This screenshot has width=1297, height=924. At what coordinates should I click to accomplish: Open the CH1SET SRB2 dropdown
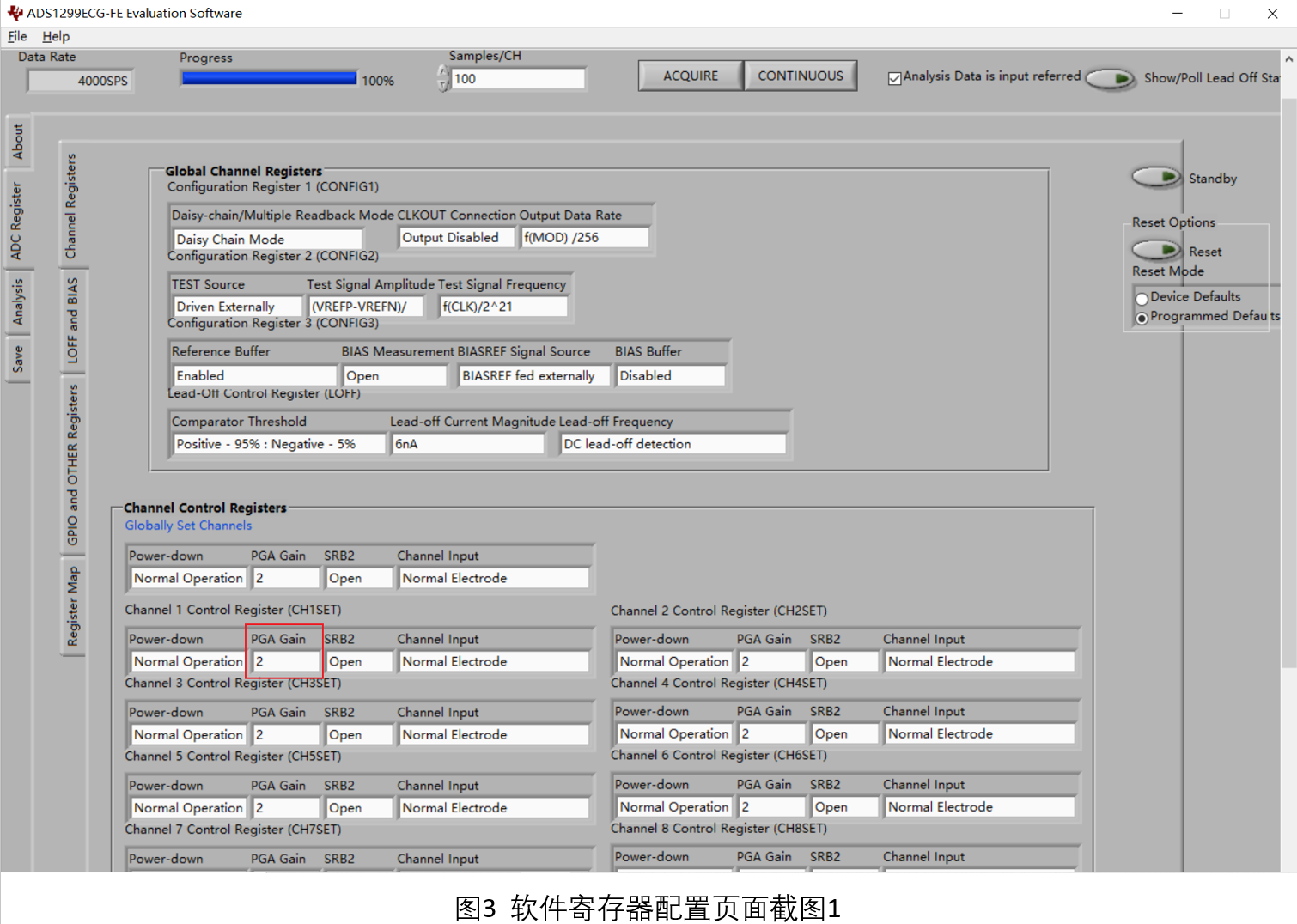pos(359,661)
